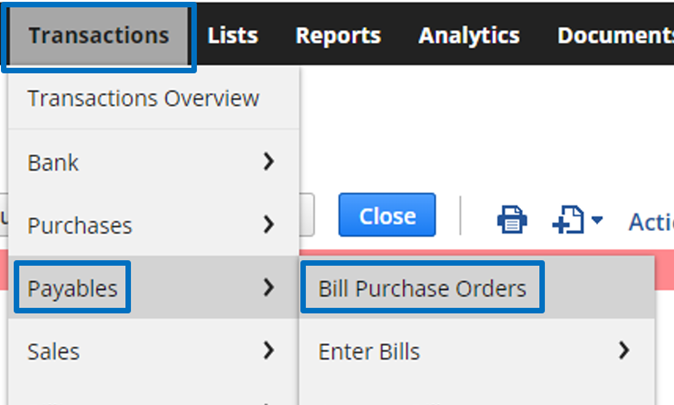
Task: Open the Documents menu
Action: pyautogui.click(x=616, y=35)
